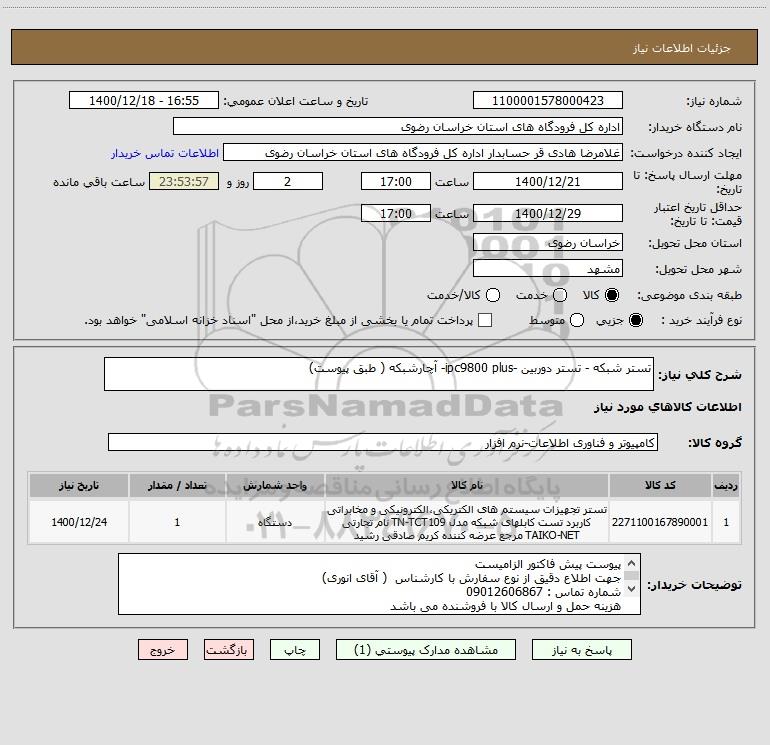Click the price validity time field beside 1400/12/29
This screenshot has height=745, width=770.
[396, 213]
